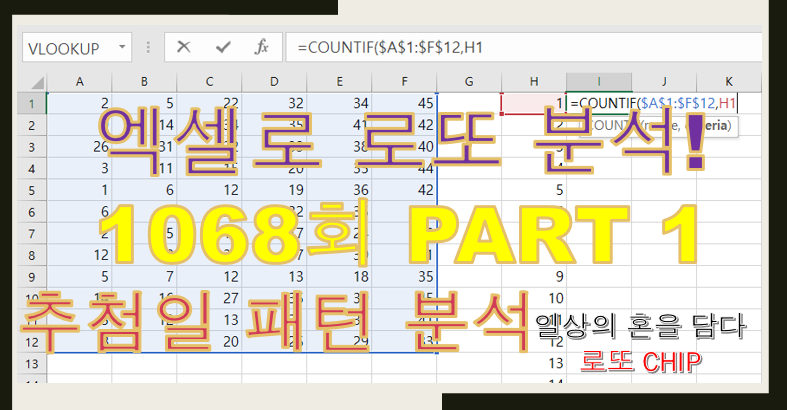Select row 4 header

pyautogui.click(x=32, y=169)
